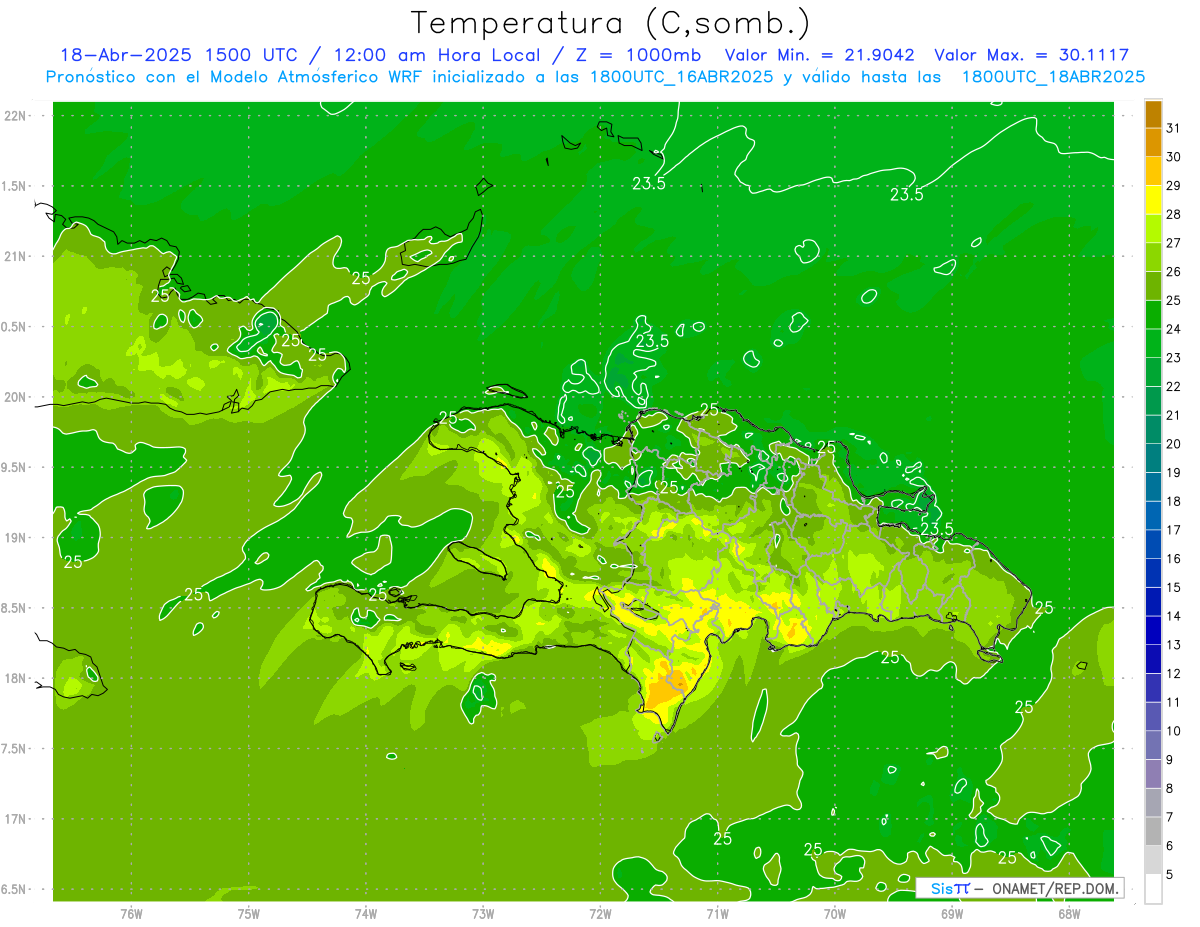Click the "12:00 am Hora Local" text
1200x927 pixels.
click(436, 55)
